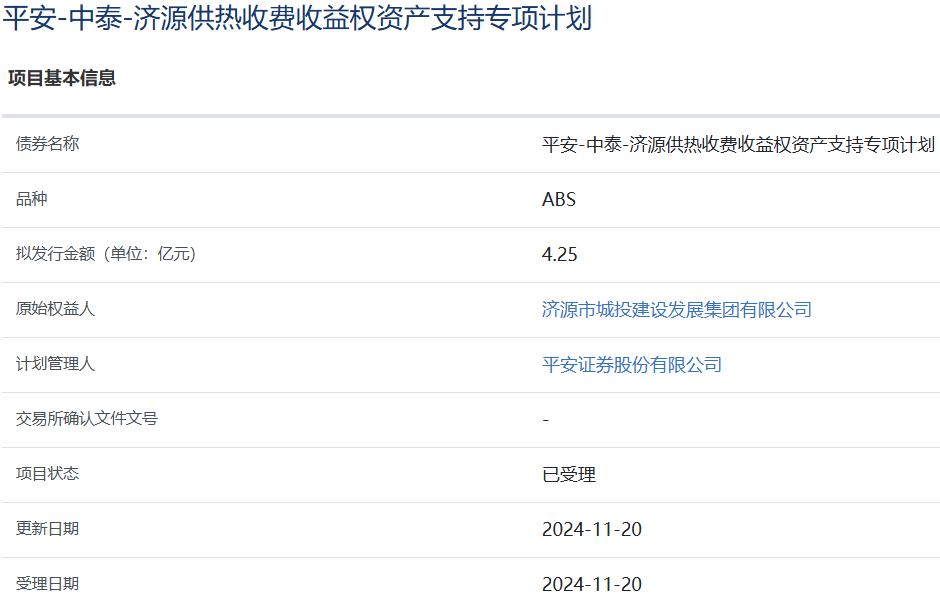Image resolution: width=940 pixels, height=597 pixels.
Task: Click the 计划管理人 row label
Action: (x=55, y=364)
